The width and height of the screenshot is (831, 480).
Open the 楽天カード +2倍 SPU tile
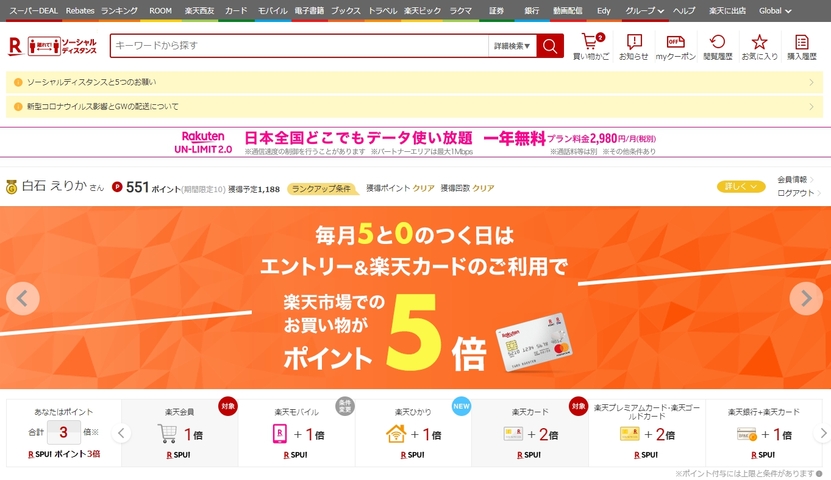click(x=530, y=433)
